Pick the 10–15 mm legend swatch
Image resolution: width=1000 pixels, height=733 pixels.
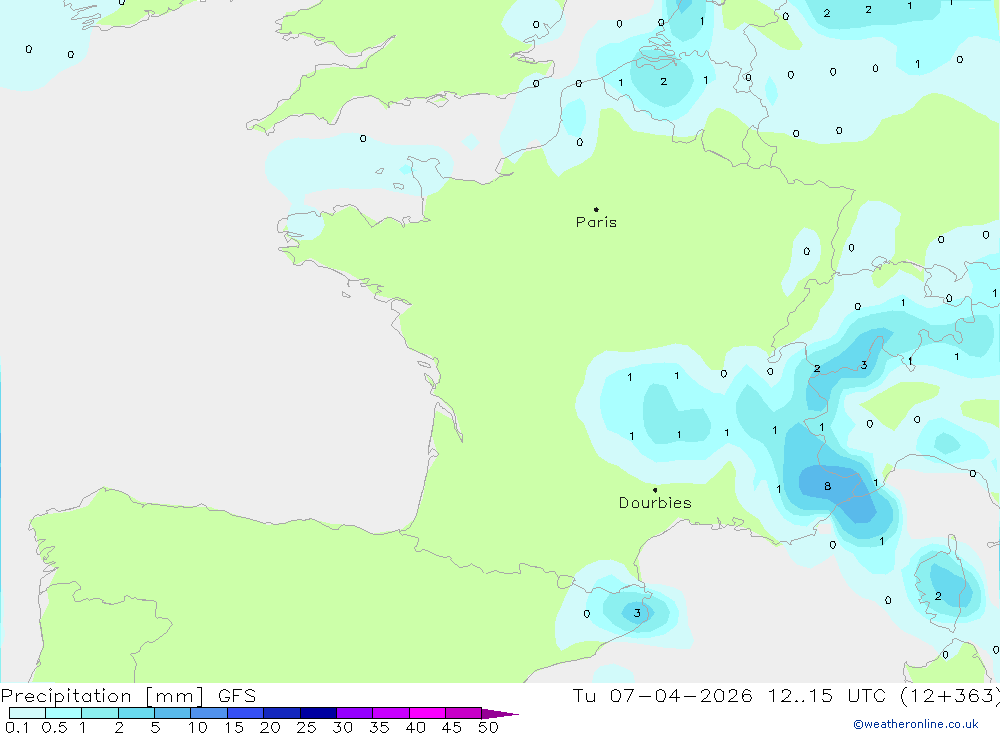pos(209,713)
